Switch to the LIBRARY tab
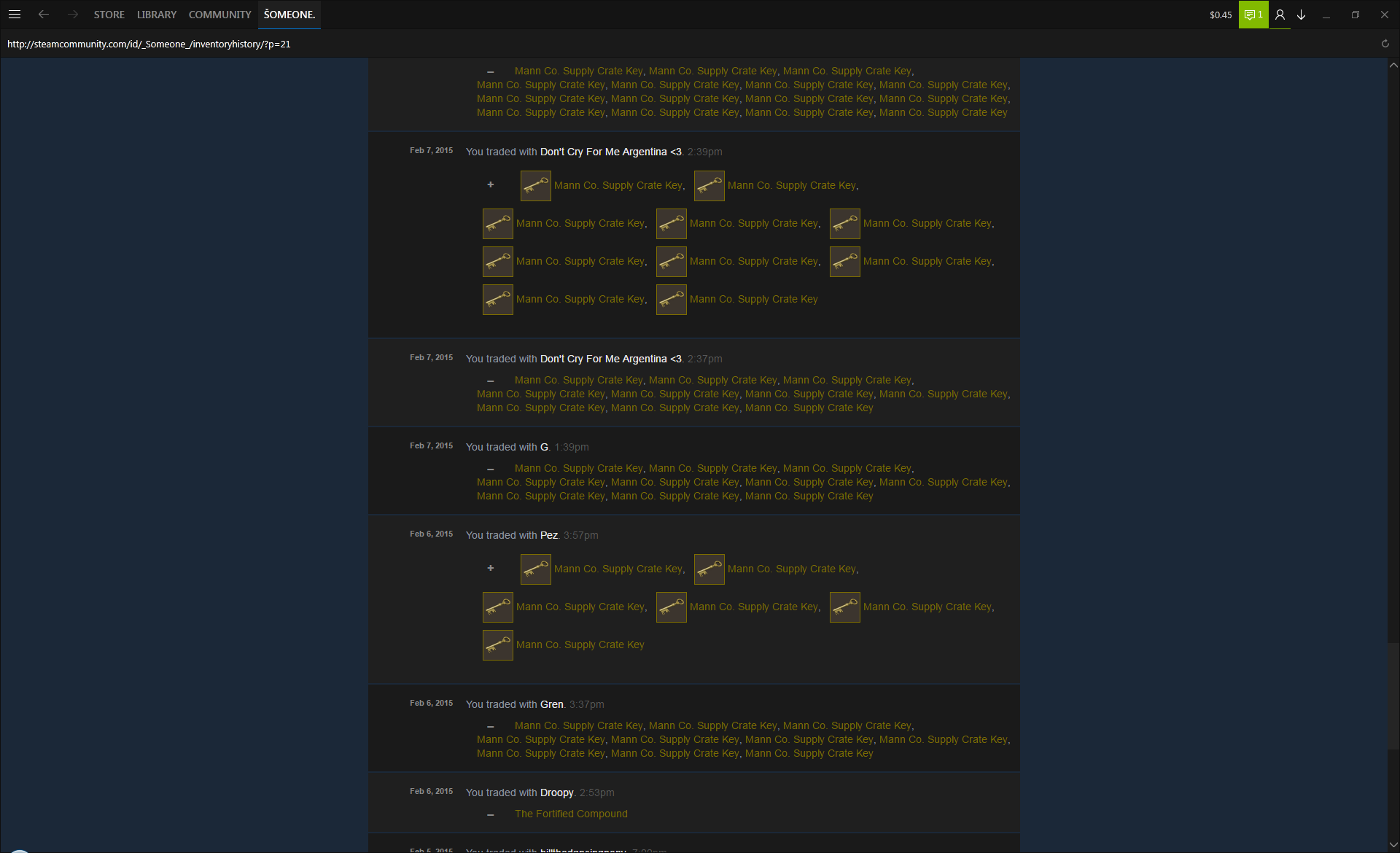 157,15
